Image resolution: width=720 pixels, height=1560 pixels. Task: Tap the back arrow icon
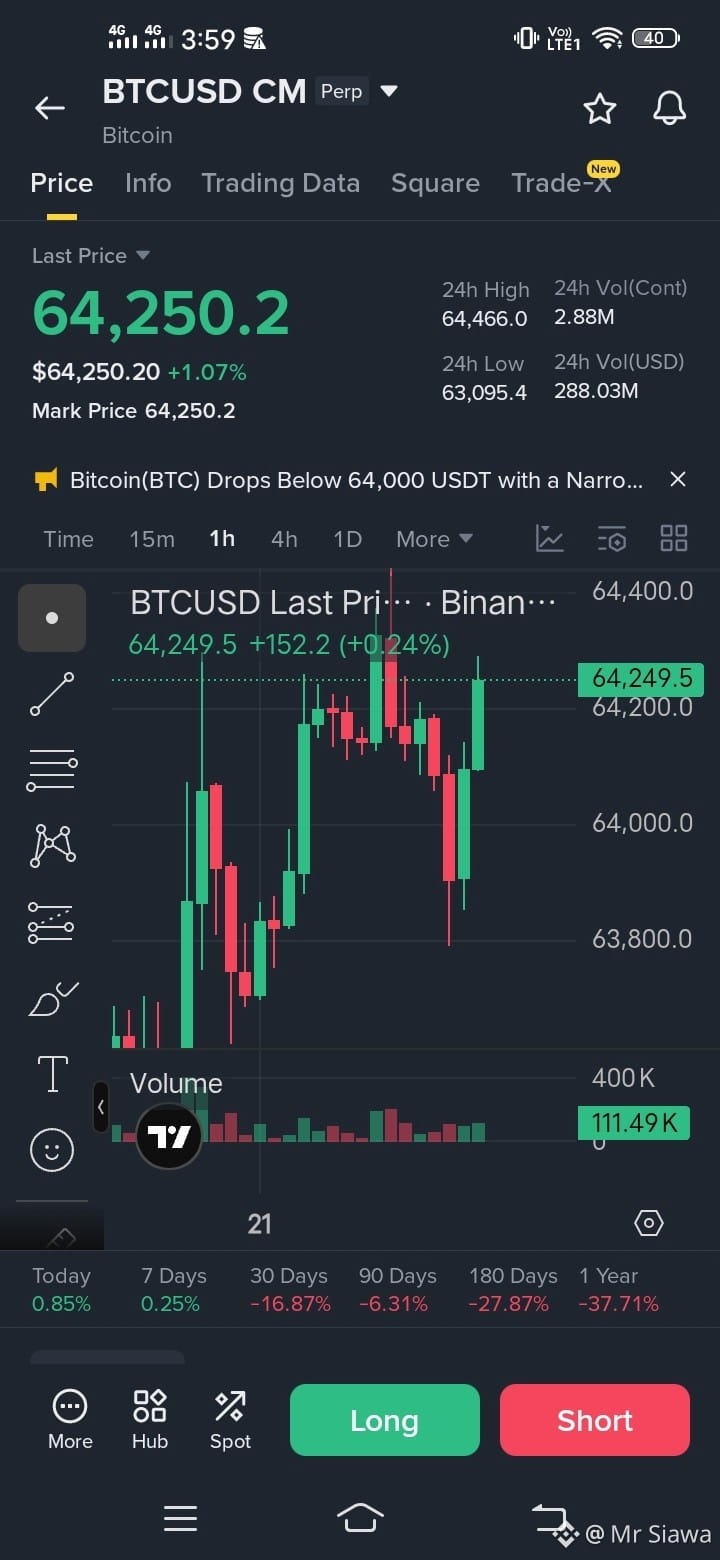point(50,108)
